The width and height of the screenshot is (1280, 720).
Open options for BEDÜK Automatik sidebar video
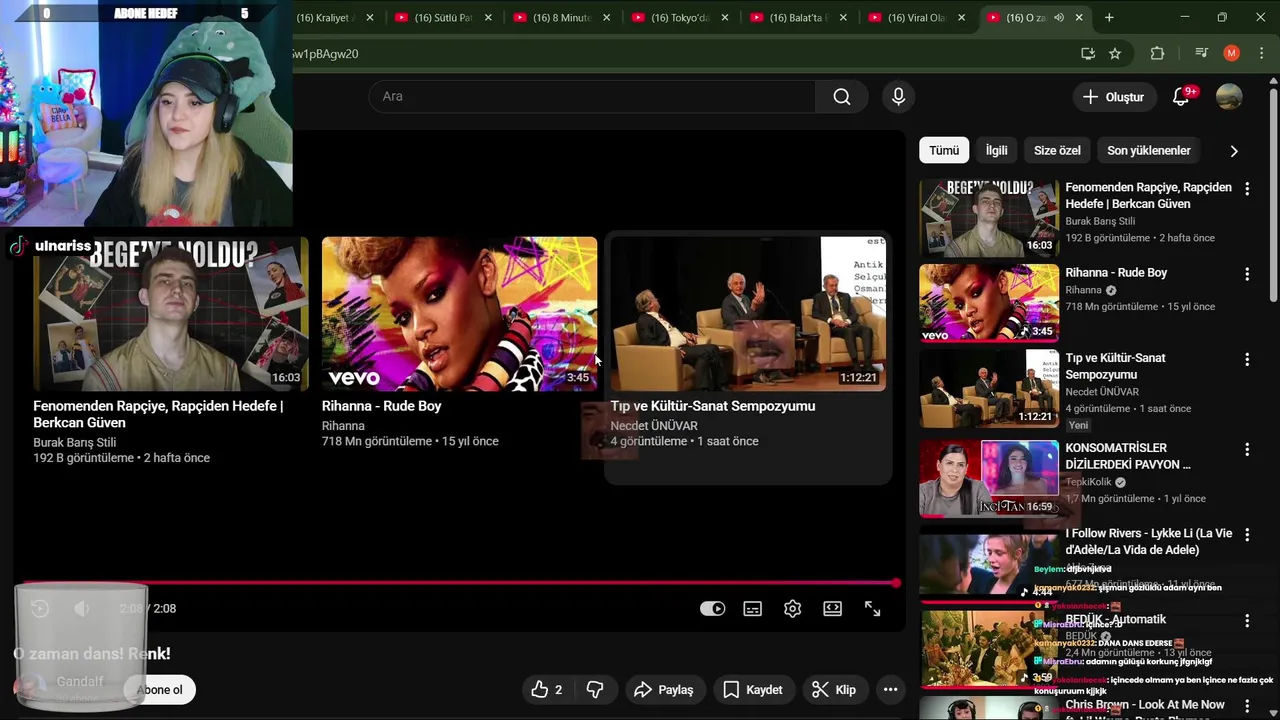[x=1247, y=620]
